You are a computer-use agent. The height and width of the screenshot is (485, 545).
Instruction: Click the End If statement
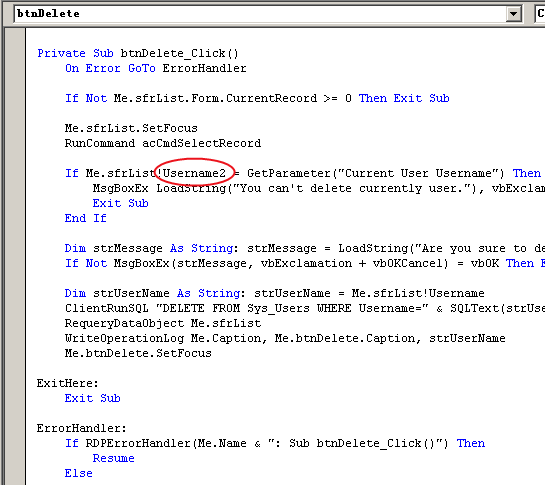(x=86, y=218)
